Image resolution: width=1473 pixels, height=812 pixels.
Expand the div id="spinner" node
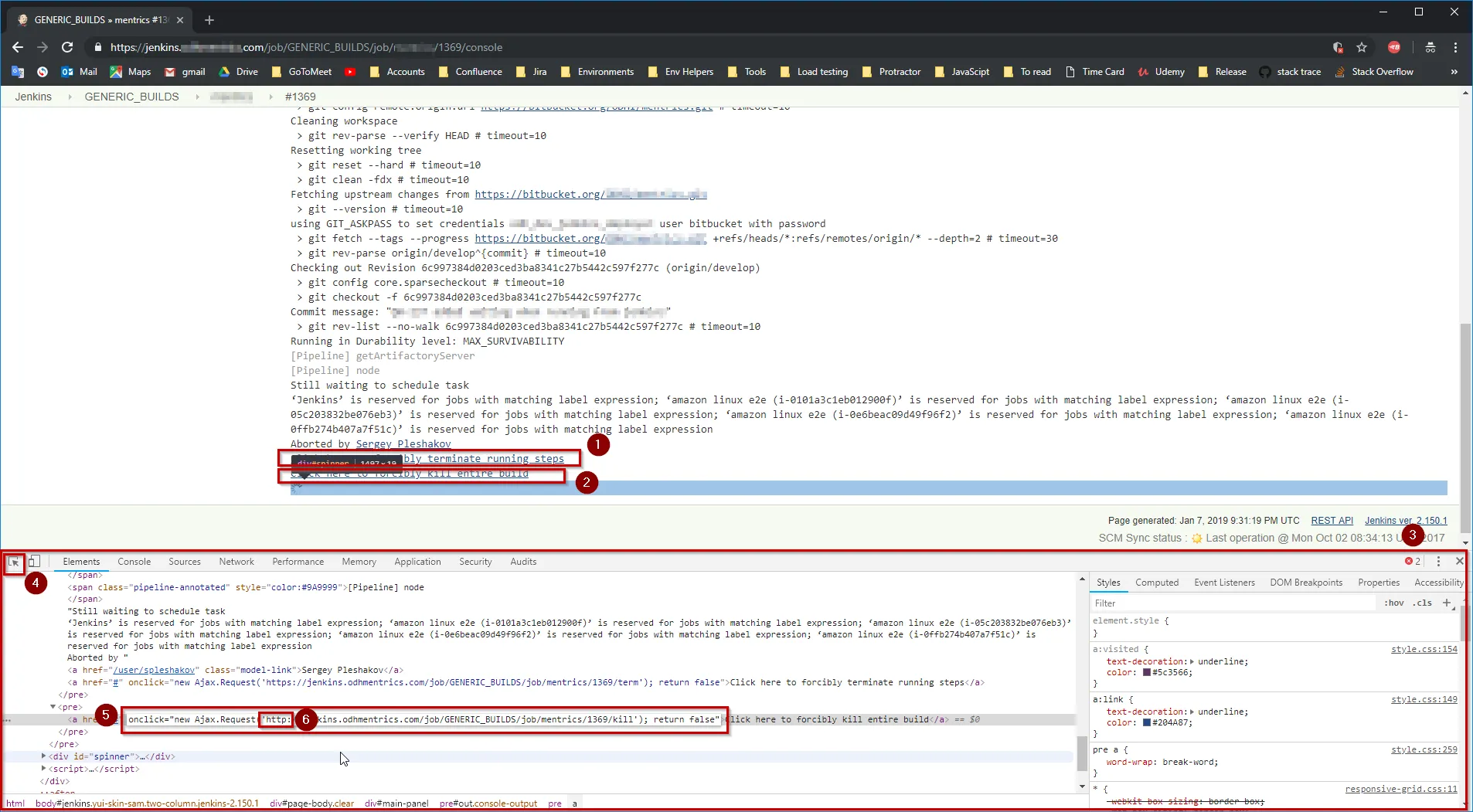point(43,756)
